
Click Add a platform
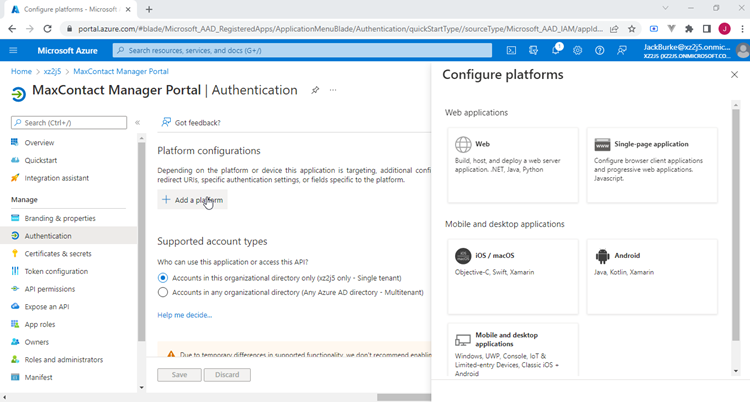(x=192, y=200)
